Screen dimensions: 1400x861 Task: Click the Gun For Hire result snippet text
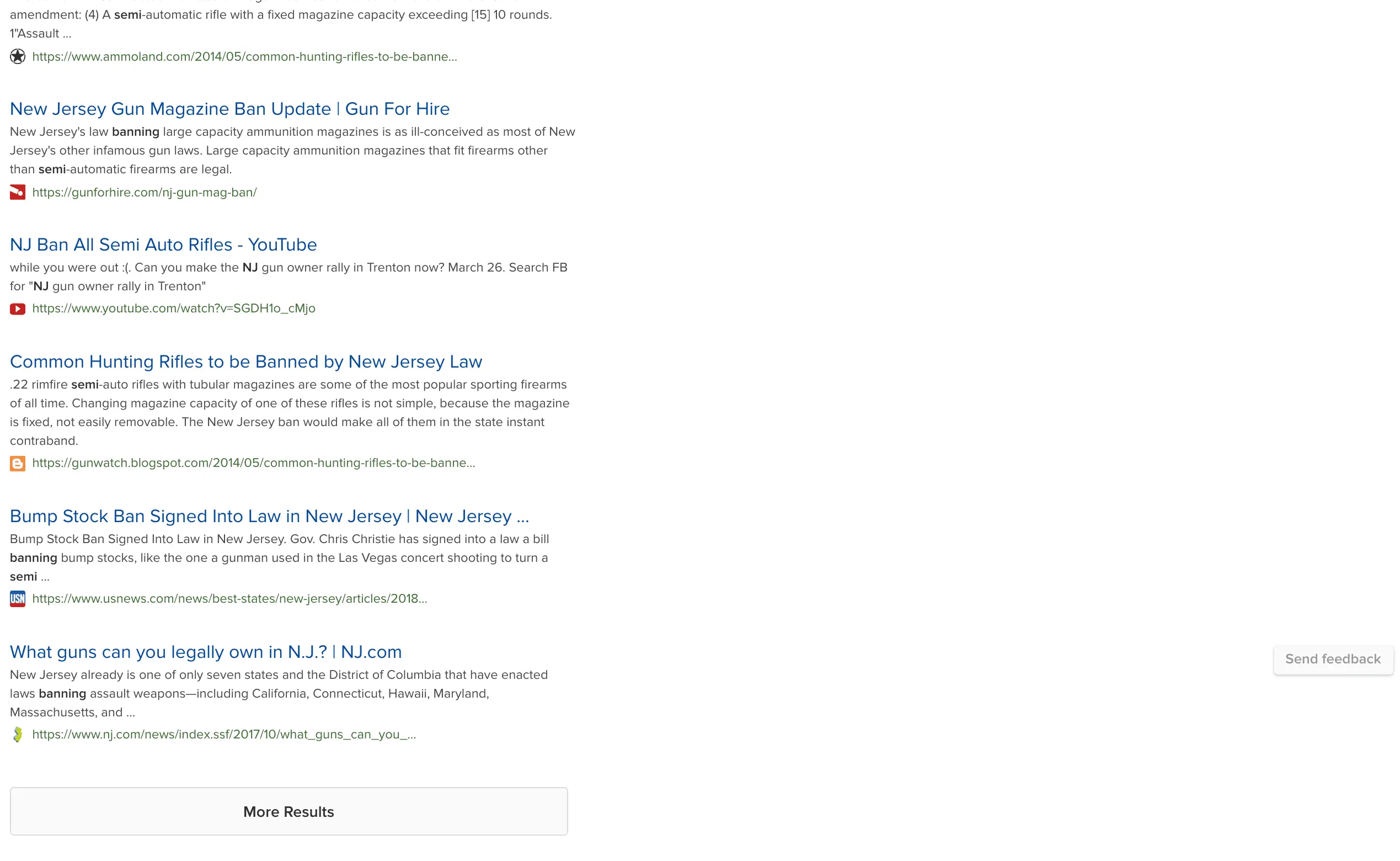[292, 150]
